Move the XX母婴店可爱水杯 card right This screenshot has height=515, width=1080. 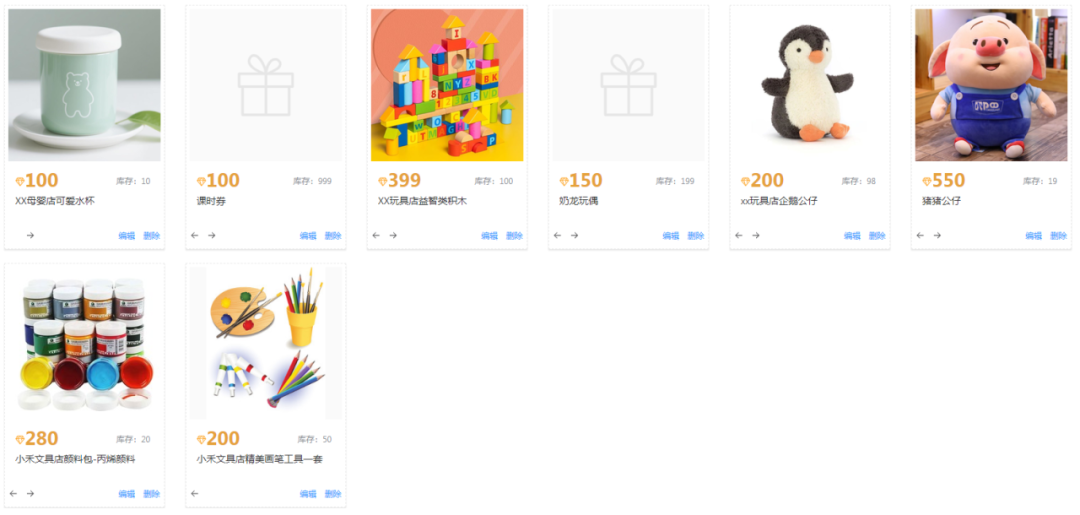click(x=30, y=235)
